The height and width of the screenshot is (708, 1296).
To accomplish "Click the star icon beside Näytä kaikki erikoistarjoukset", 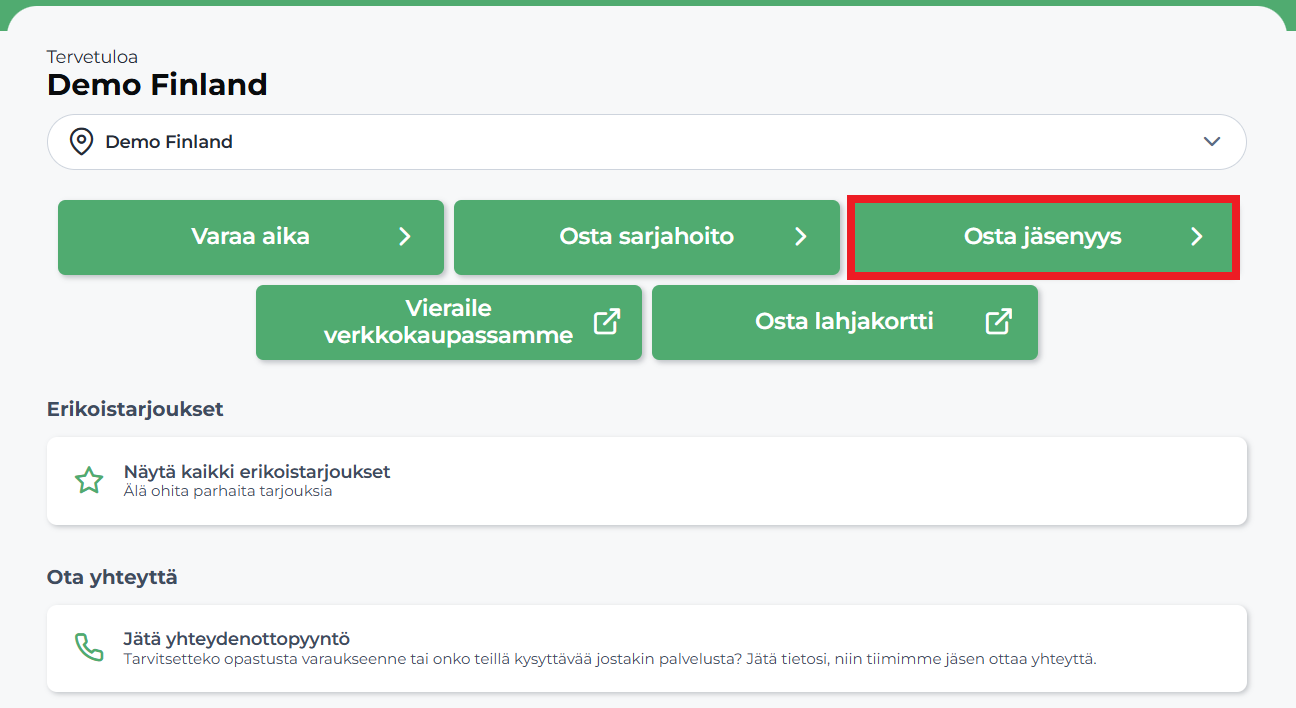I will coord(89,480).
